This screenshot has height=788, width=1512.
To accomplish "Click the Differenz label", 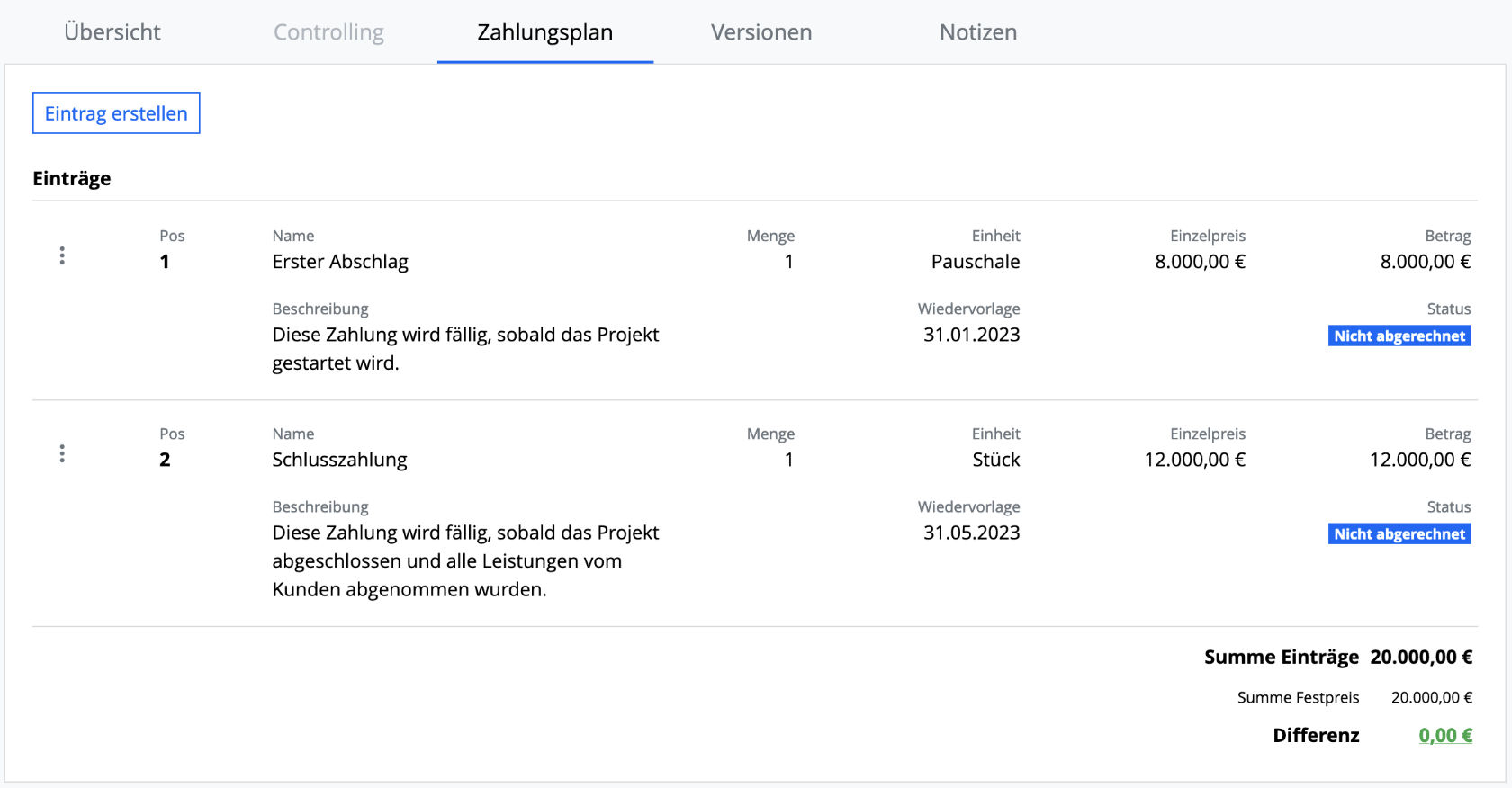I will tap(1316, 736).
